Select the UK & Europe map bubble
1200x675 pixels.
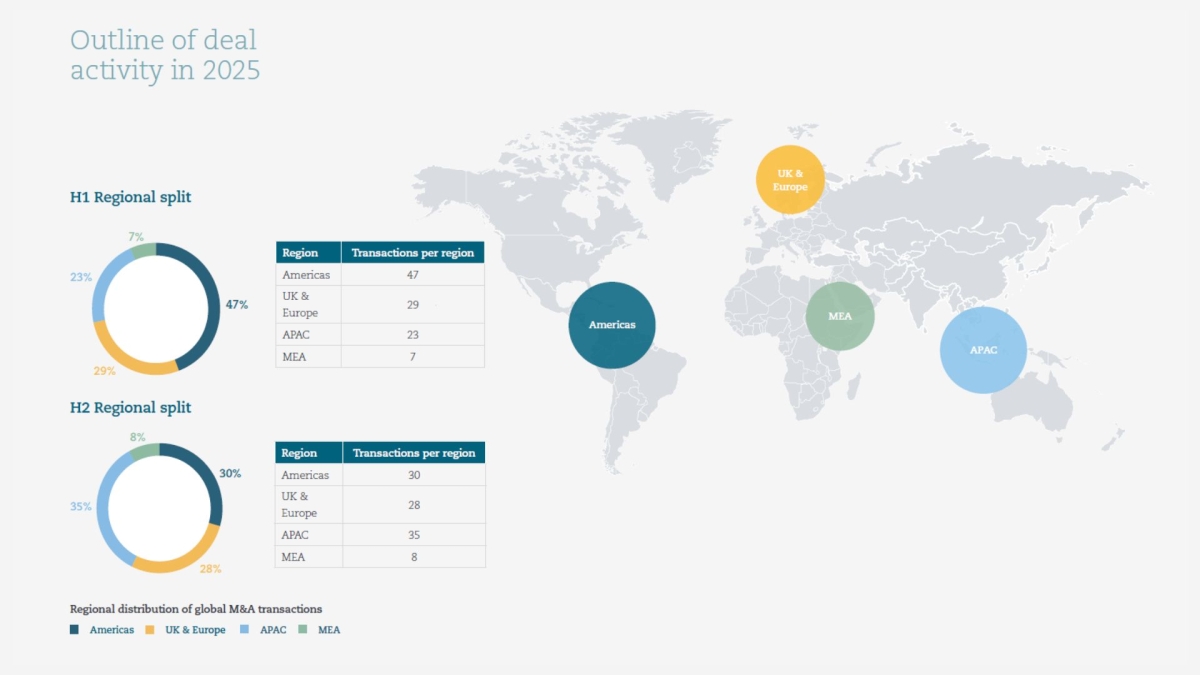789,180
